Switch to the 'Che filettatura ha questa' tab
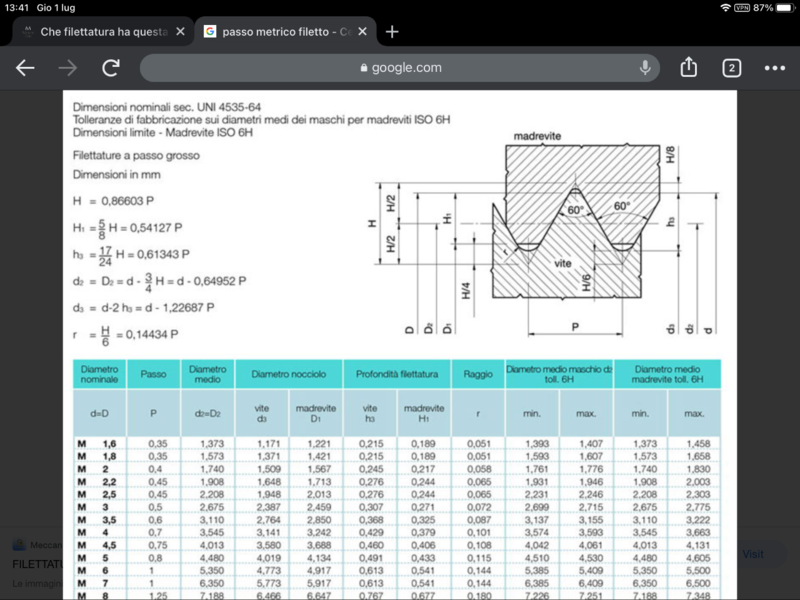Screen dimensions: 800x600 [x=100, y=31]
